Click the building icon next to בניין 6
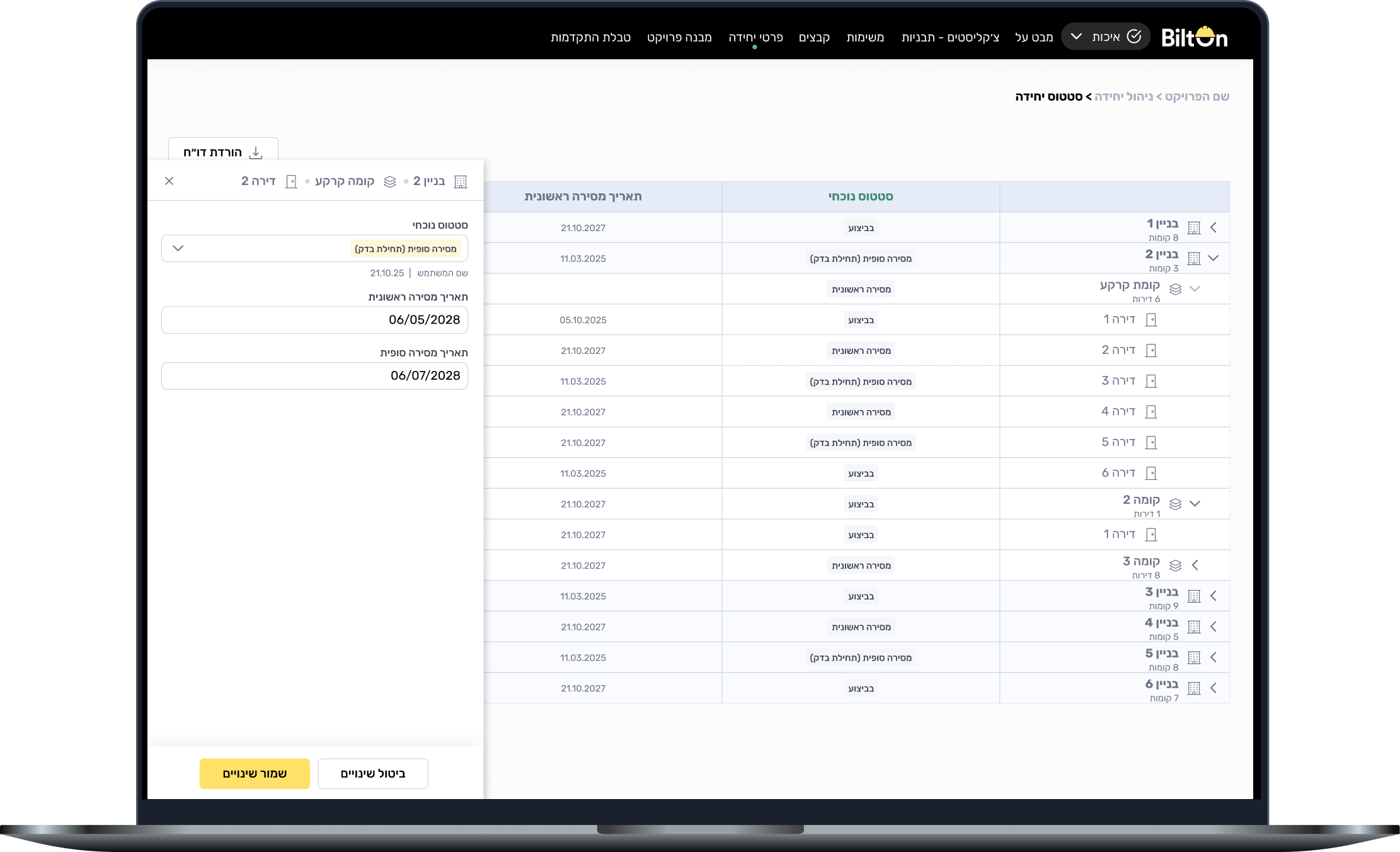Screen dimensions: 1400x852 [x=1194, y=689]
